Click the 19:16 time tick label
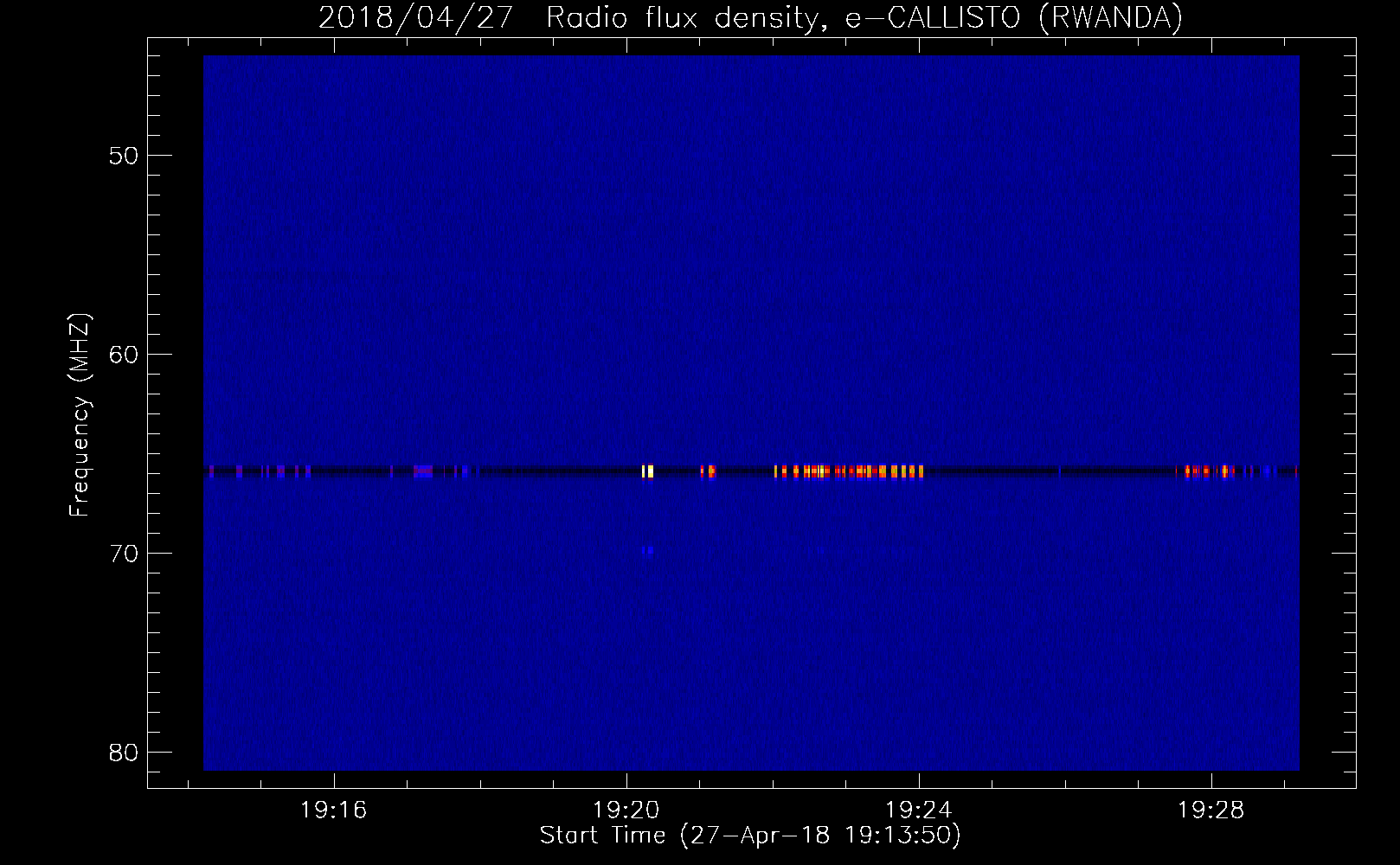Viewport: 1400px width, 865px height. click(x=334, y=811)
